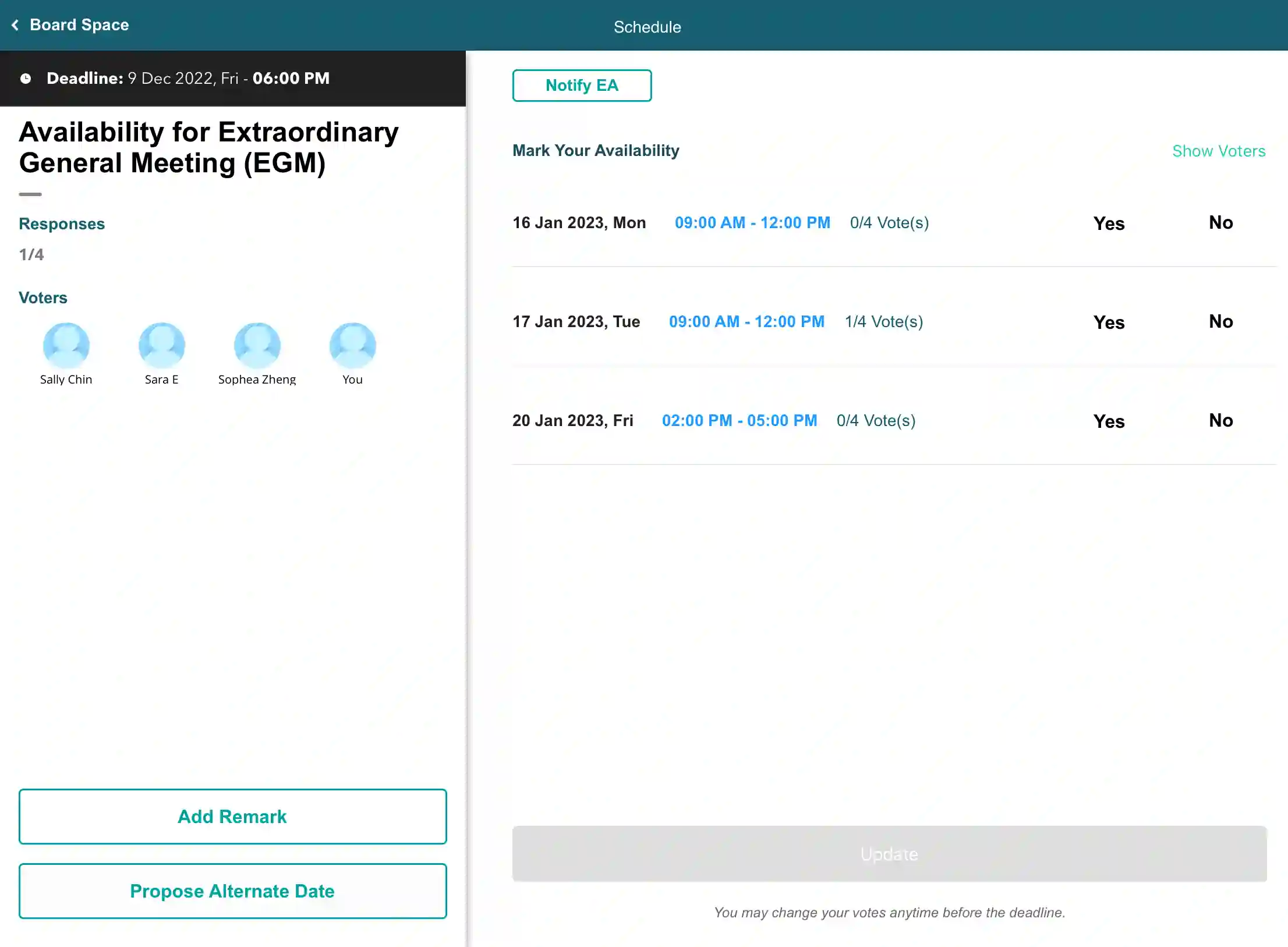Click the Availability for EGM title
Viewport: 1288px width, 947px height.
[x=208, y=148]
